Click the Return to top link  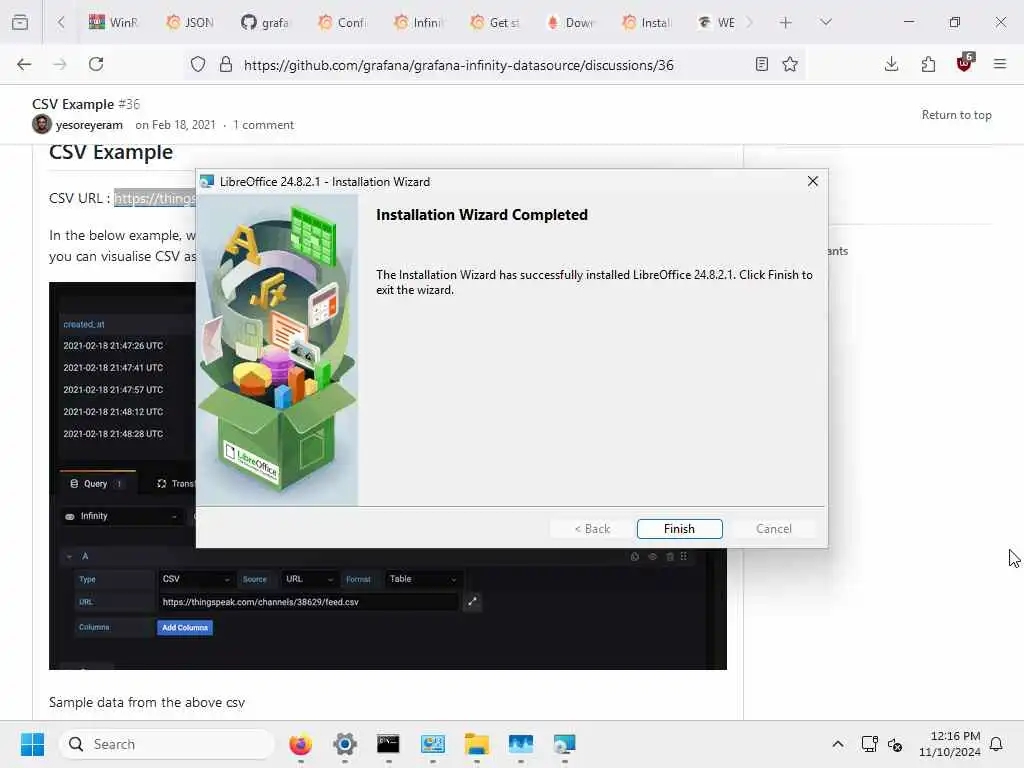click(x=956, y=115)
